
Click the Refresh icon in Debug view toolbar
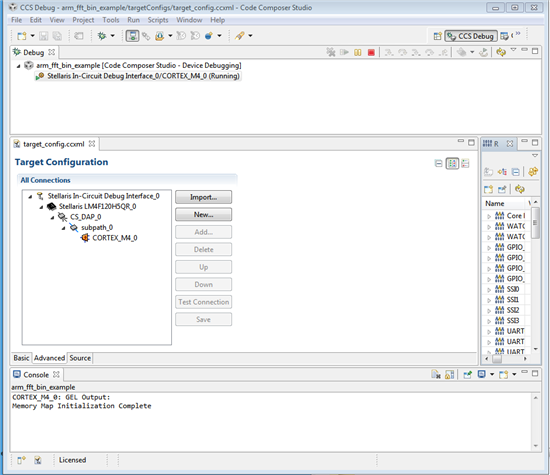[501, 52]
